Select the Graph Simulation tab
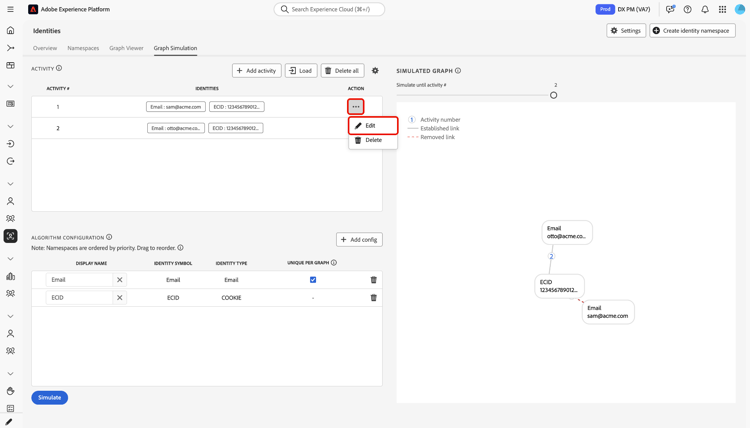Viewport: 750px width, 428px height. [x=175, y=48]
